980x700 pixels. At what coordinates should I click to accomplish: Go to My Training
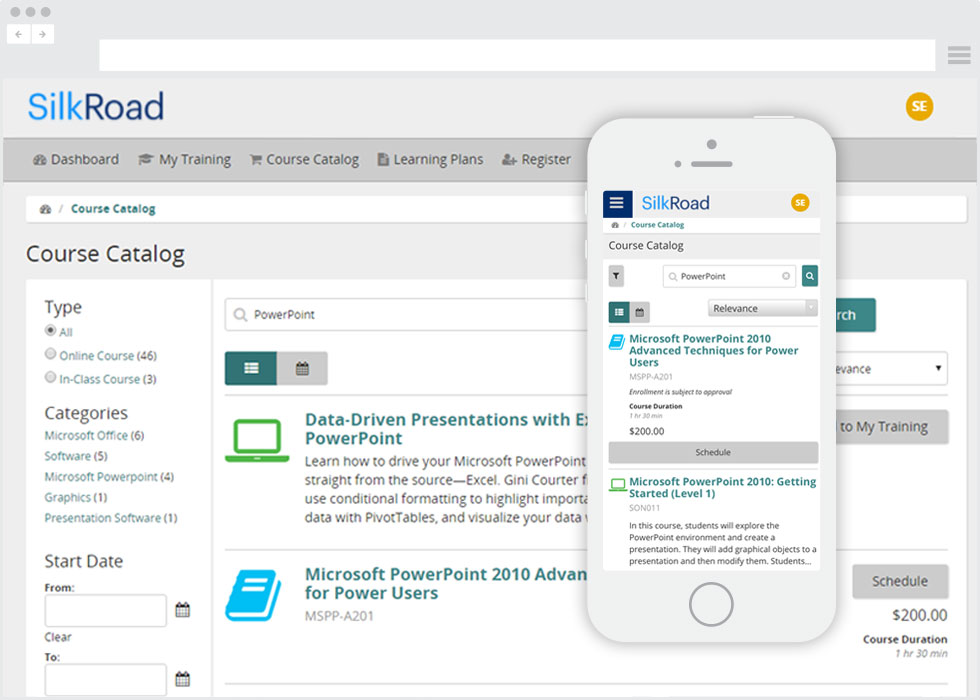(184, 159)
